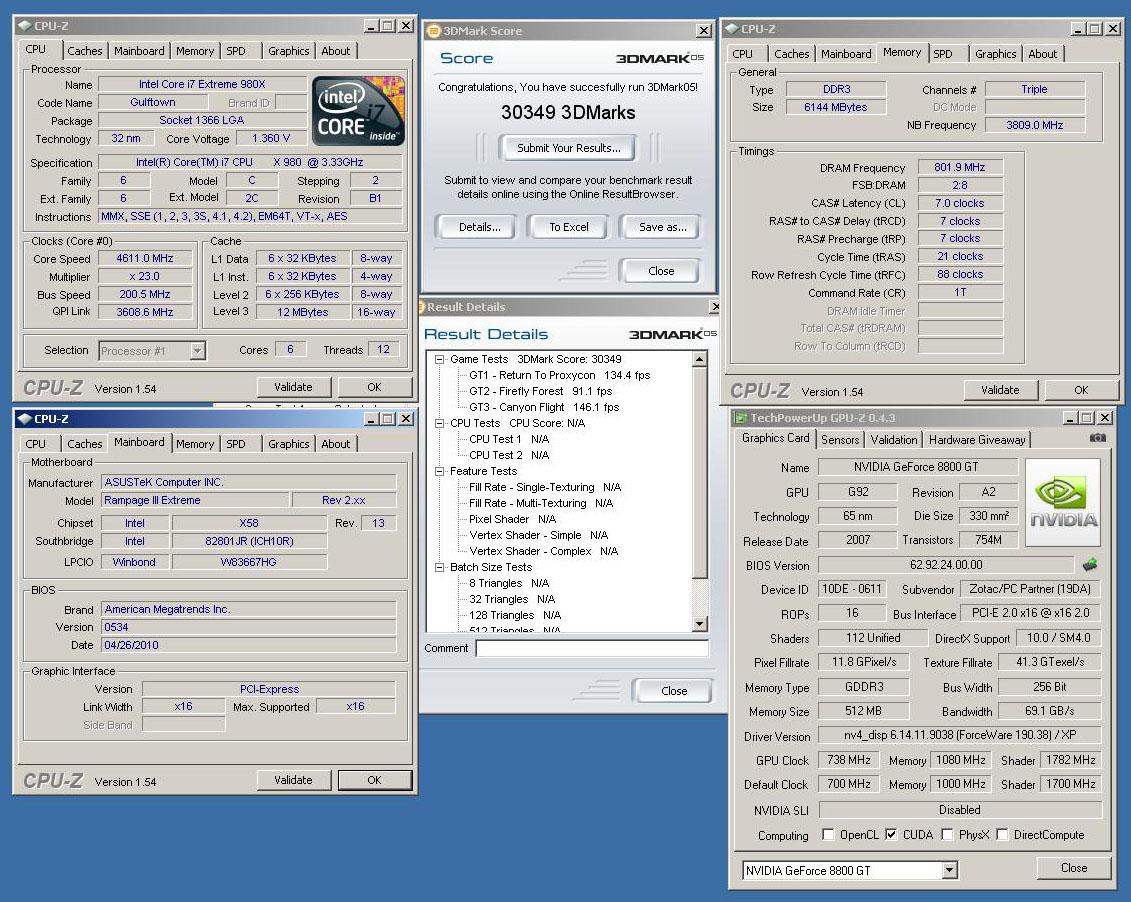Viewport: 1131px width, 902px height.
Task: Click the Rampage III Extreme model field
Action: click(195, 500)
